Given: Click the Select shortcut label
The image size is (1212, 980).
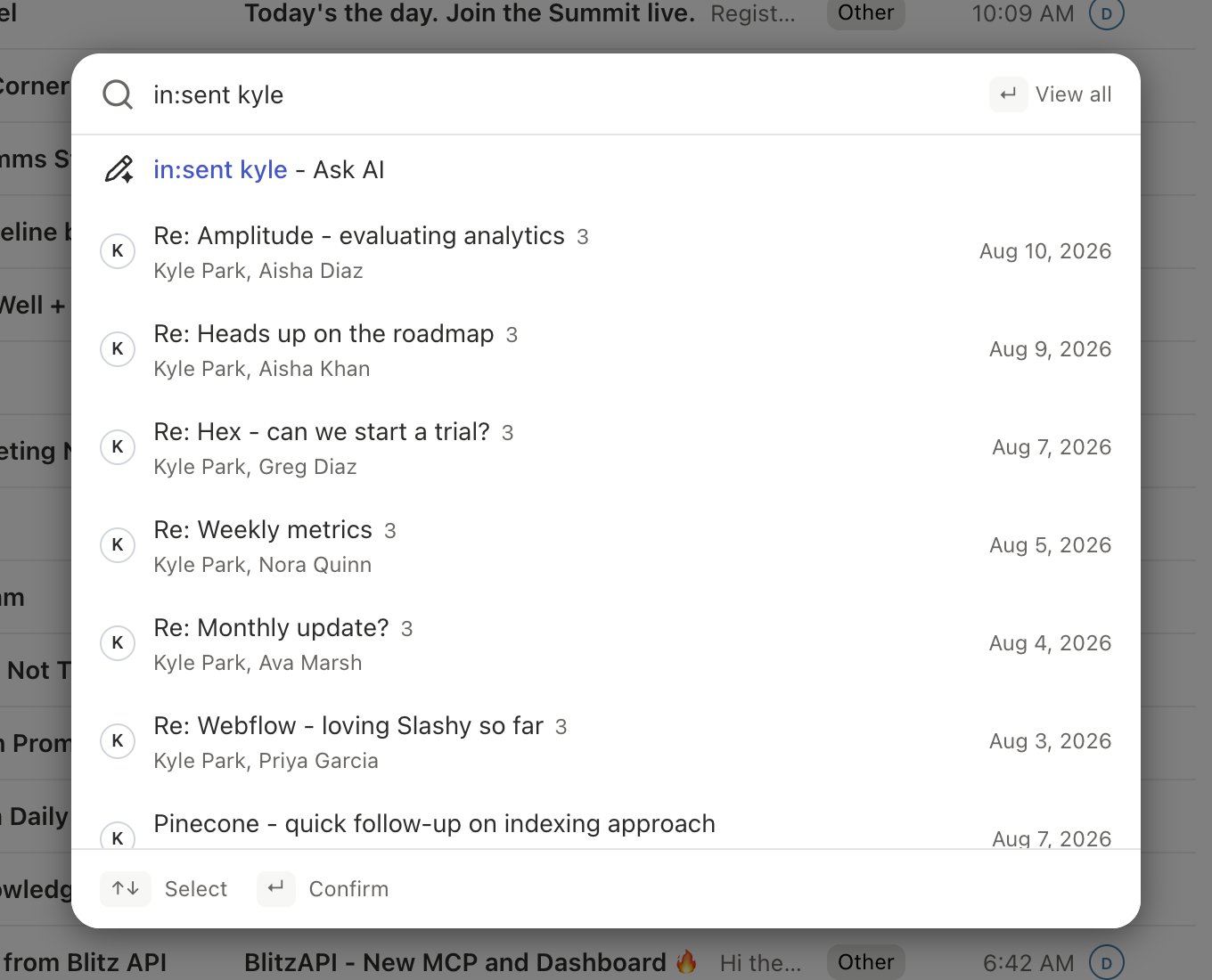Looking at the screenshot, I should 196,889.
